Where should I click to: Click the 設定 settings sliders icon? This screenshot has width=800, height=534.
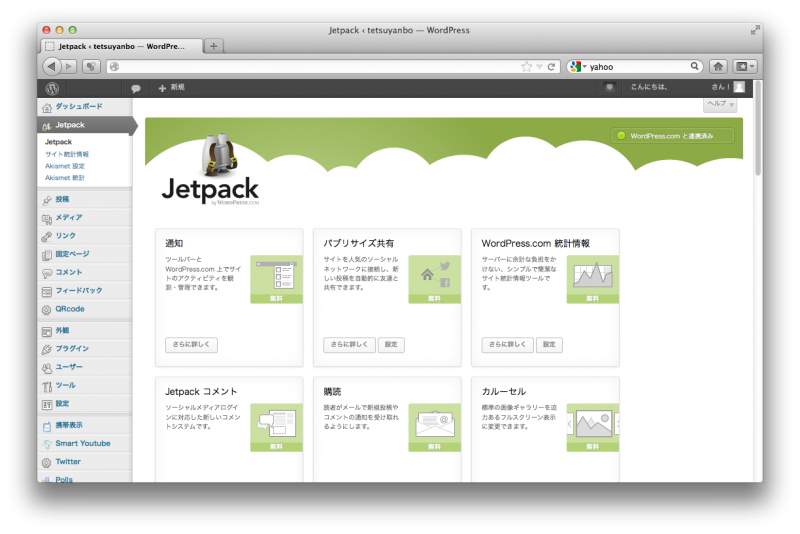pos(47,405)
